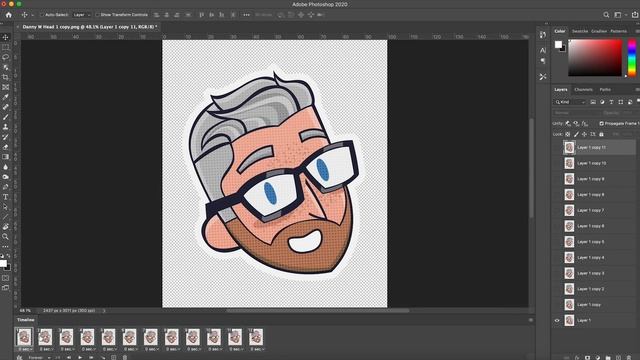The image size is (640, 360).
Task: Click the pixel layer filter icon
Action: [x=593, y=102]
